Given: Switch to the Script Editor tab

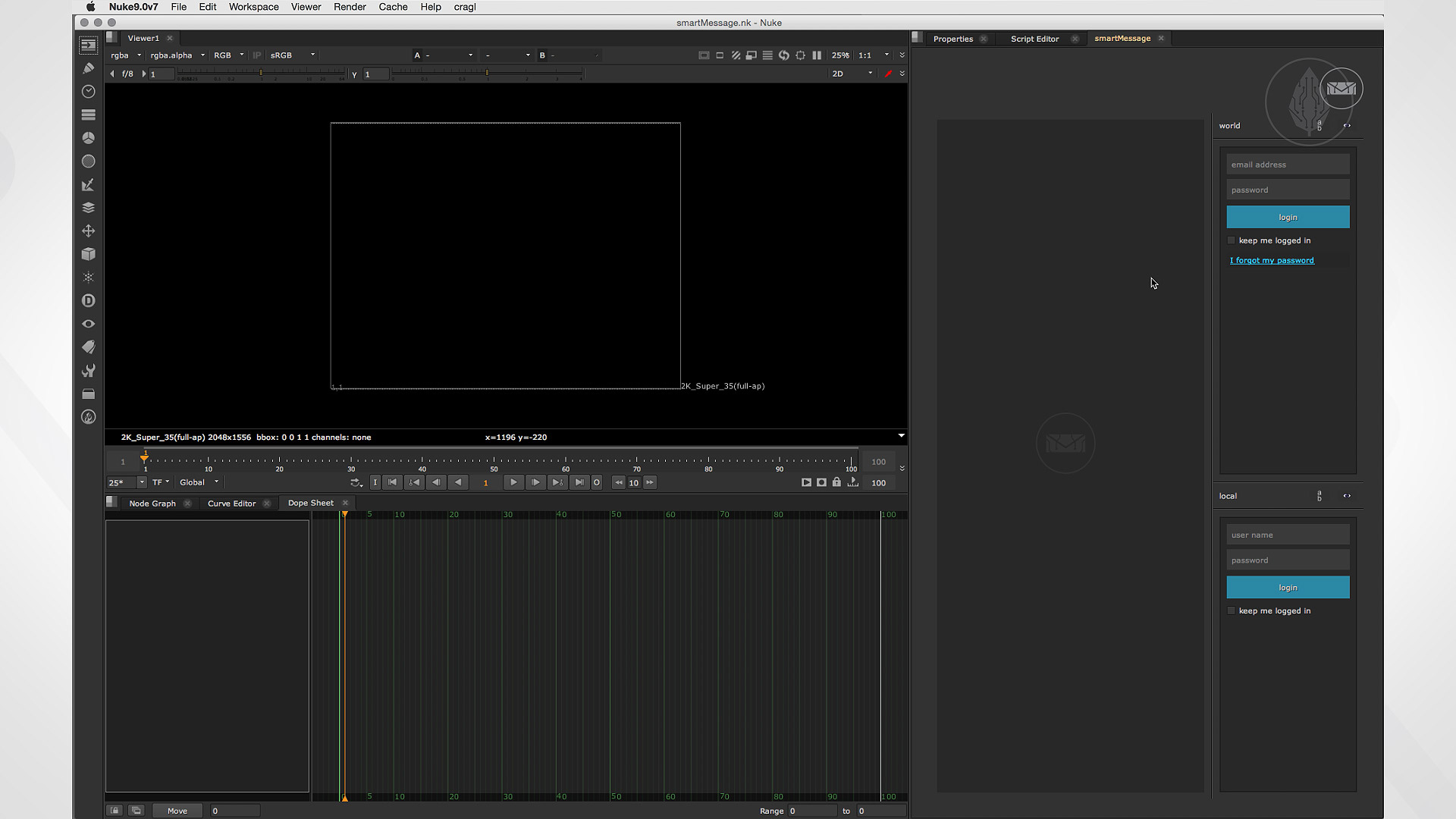Looking at the screenshot, I should click(1034, 39).
